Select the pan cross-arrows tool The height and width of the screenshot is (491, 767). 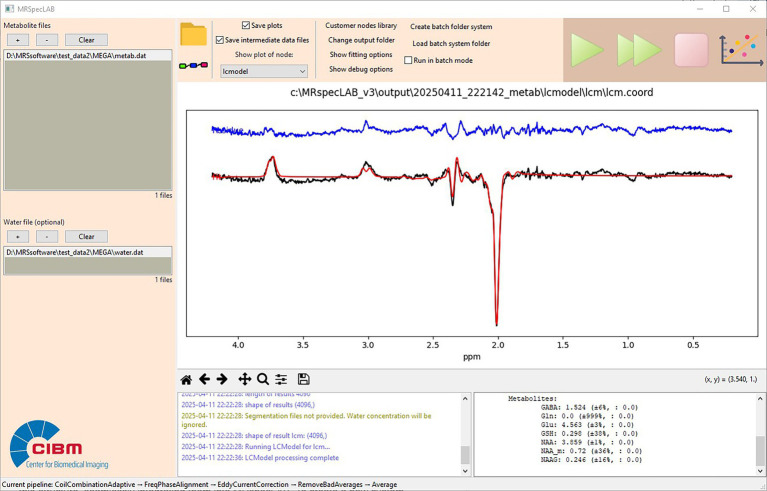tap(244, 379)
